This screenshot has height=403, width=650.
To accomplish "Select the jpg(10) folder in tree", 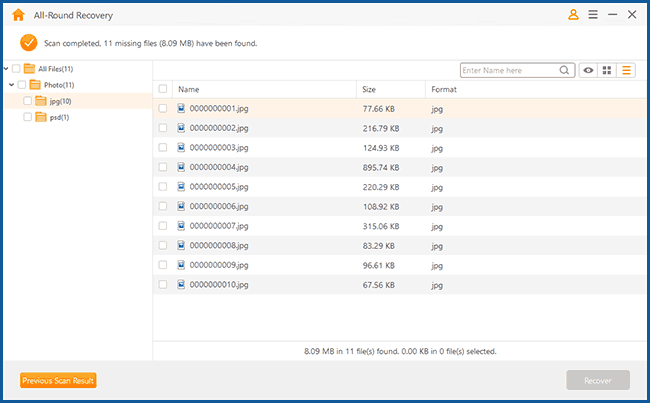I will click(x=58, y=101).
